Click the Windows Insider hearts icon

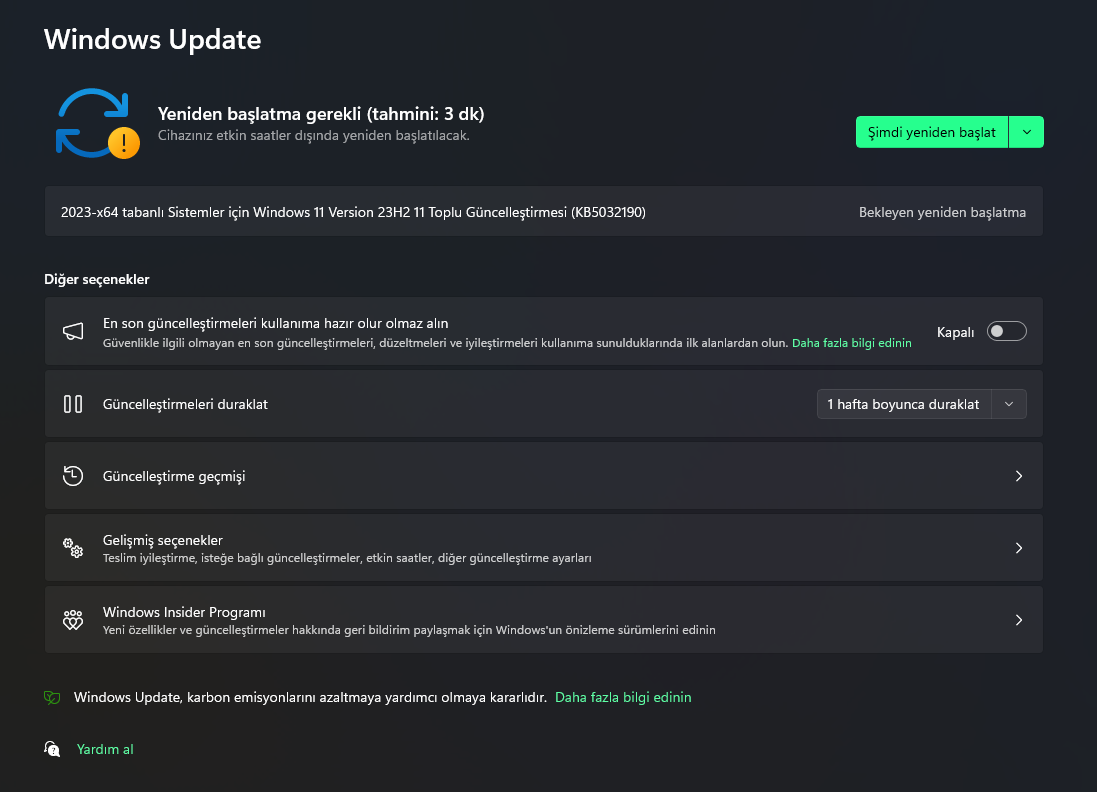coord(73,620)
